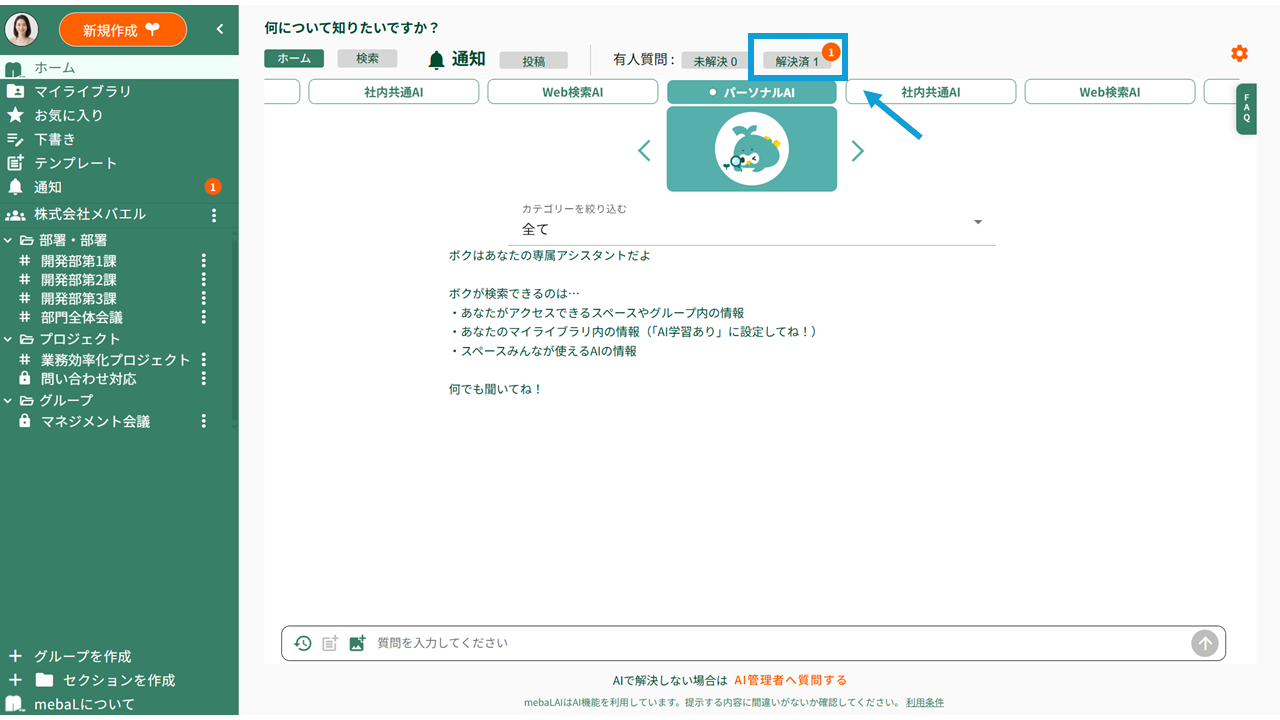
Task: Click the add image icon in input bar
Action: tap(357, 644)
